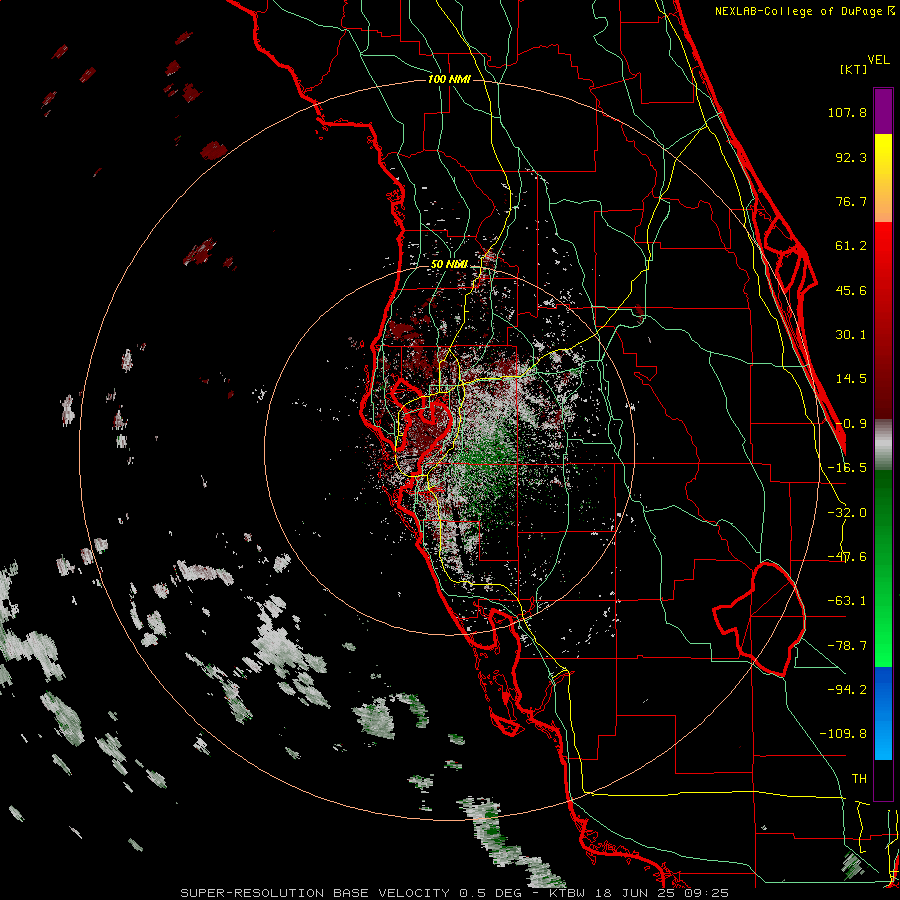Click the -32.0 velocity scale value

[847, 513]
